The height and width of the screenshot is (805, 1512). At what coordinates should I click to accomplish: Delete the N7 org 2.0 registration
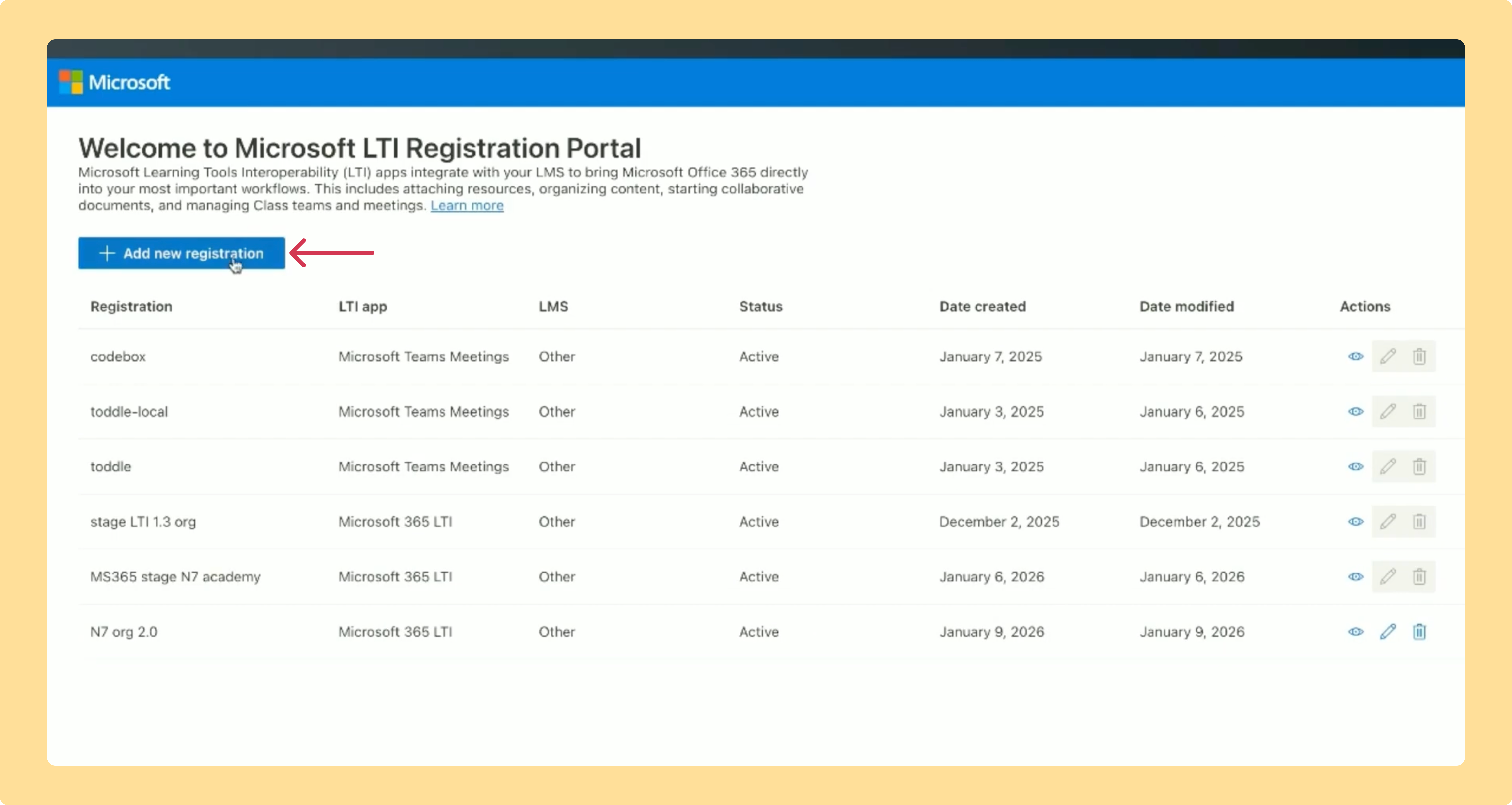[x=1419, y=632]
